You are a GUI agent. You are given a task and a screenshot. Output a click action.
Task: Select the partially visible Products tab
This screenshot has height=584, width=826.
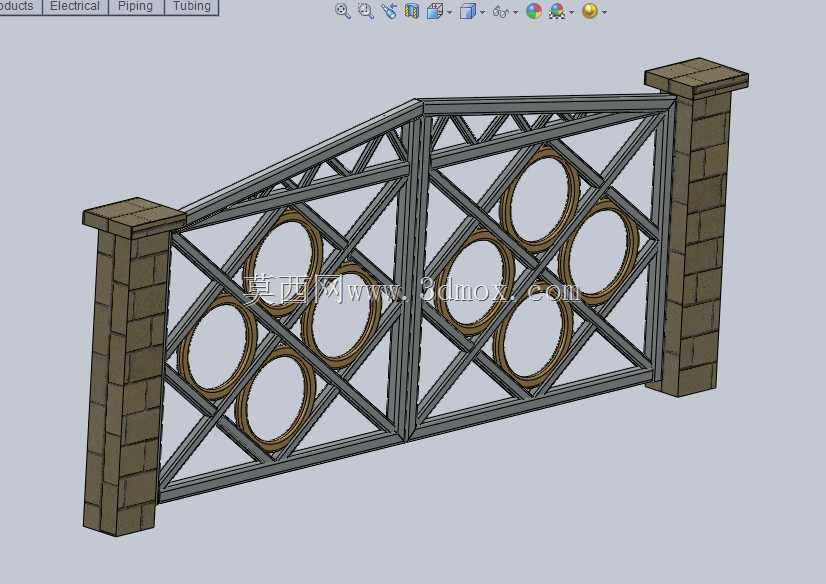(20, 6)
